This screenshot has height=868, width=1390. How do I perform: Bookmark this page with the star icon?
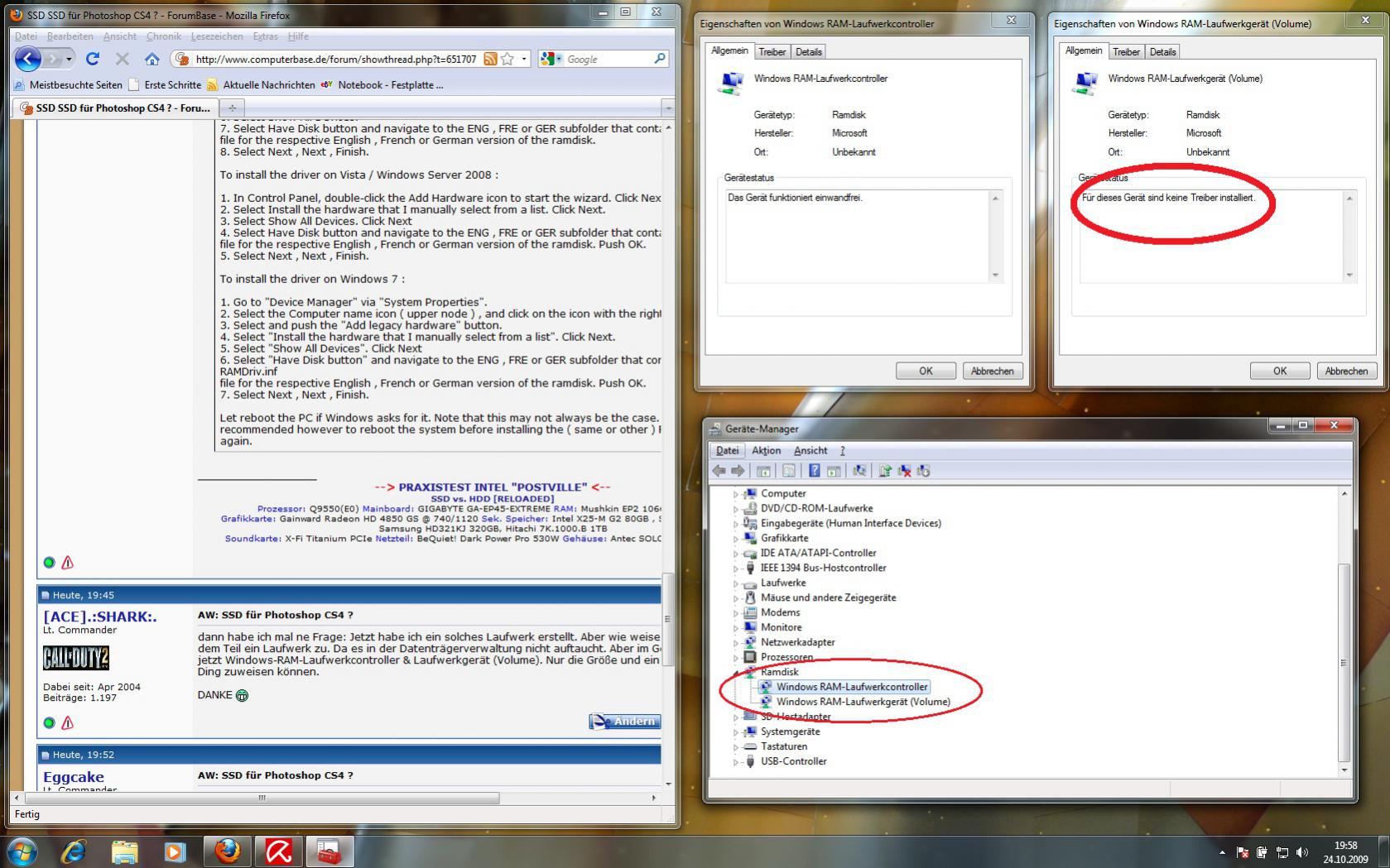(507, 59)
